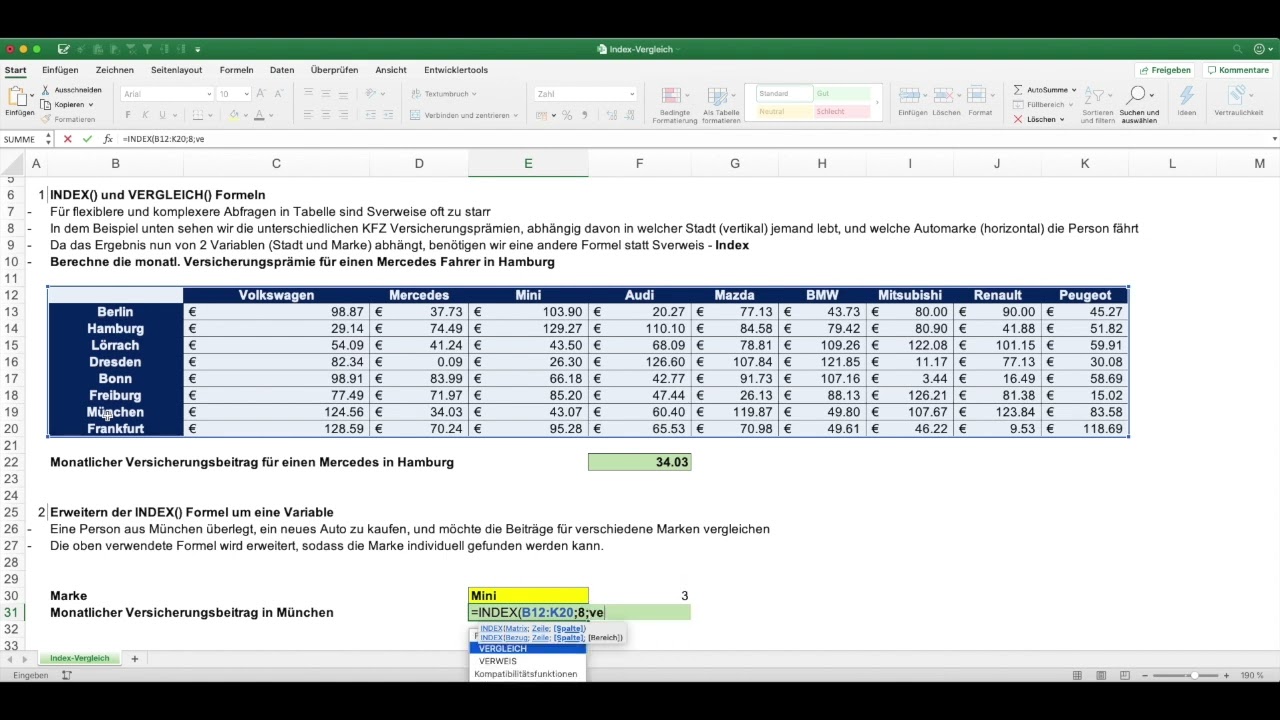
Task: Align text left in ribbon
Action: [x=309, y=115]
